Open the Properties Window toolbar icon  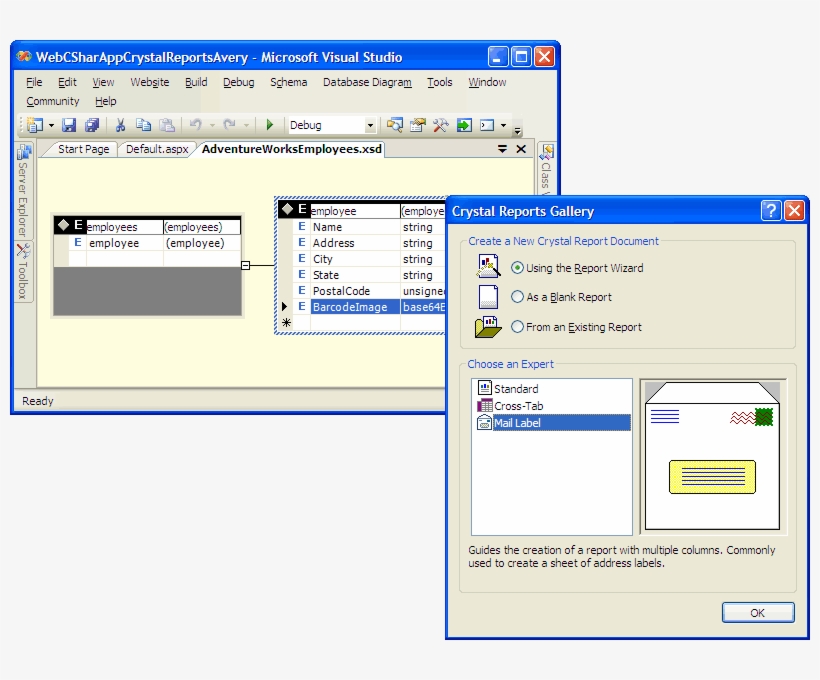point(418,125)
